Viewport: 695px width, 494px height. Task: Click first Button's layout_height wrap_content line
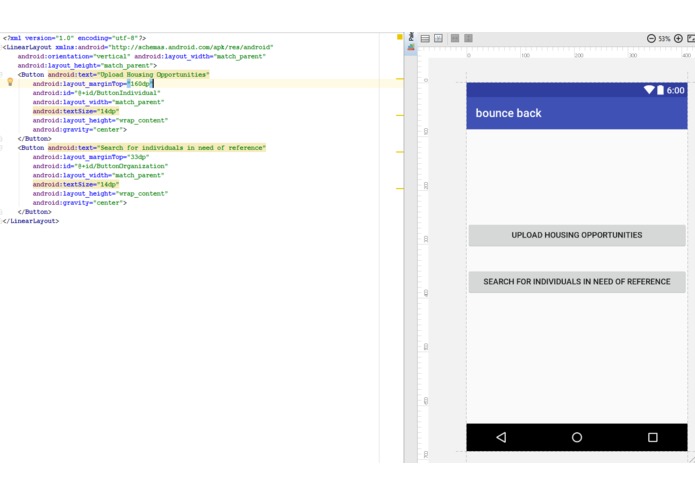click(100, 121)
